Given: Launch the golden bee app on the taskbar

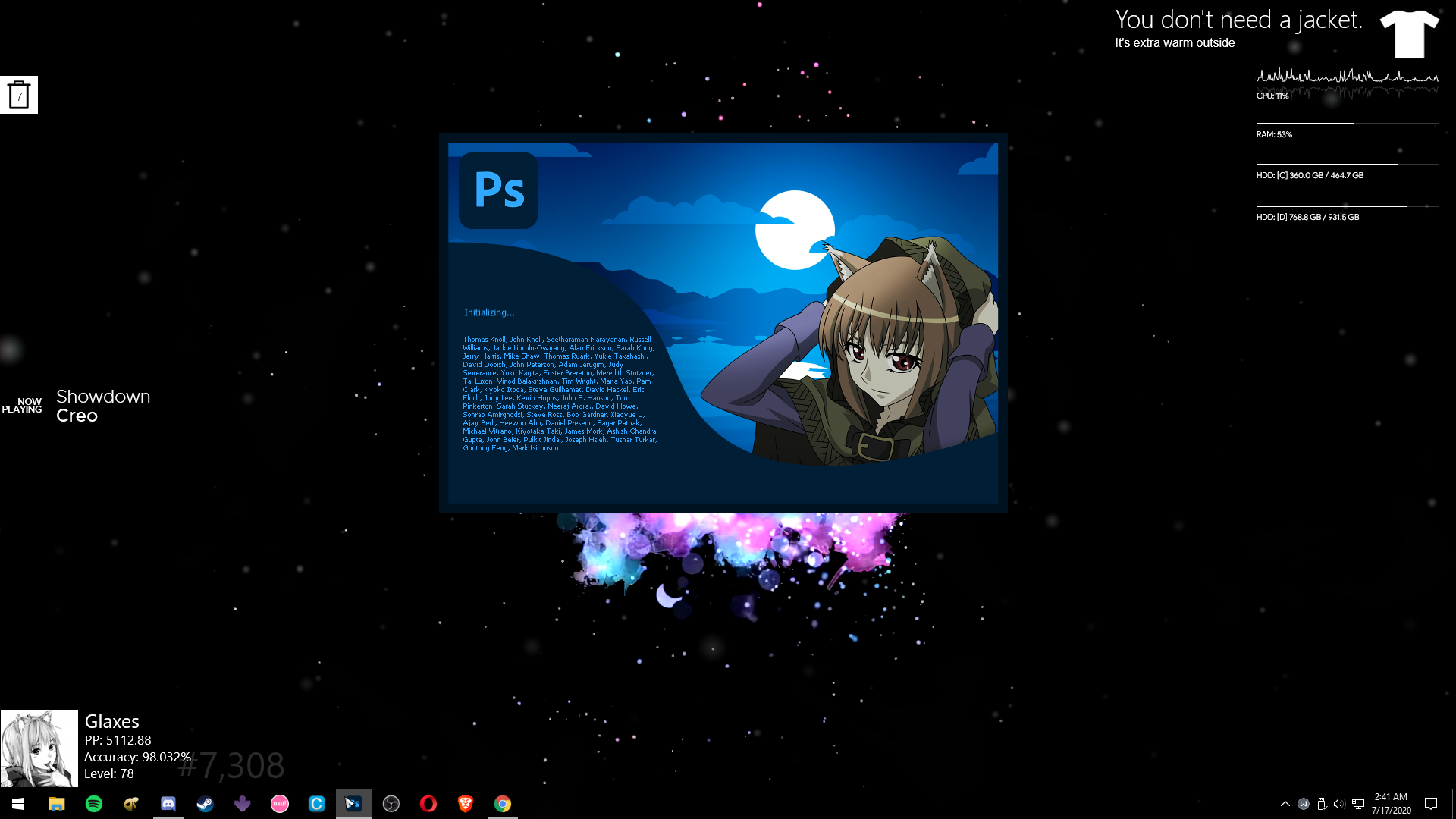Looking at the screenshot, I should [131, 804].
